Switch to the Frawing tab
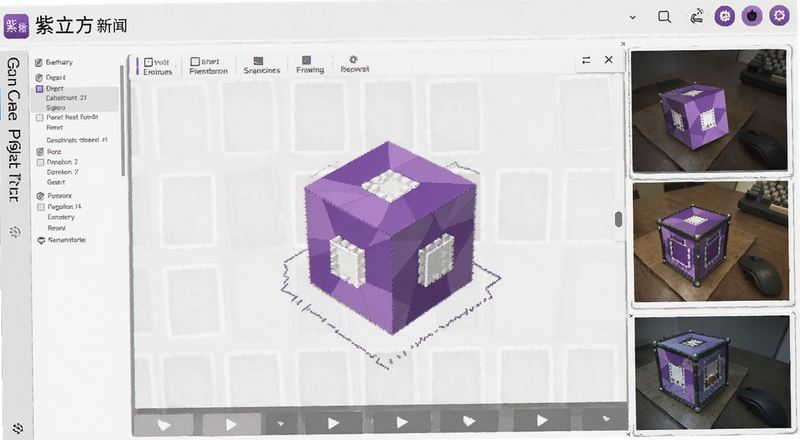The height and width of the screenshot is (440, 800). (x=310, y=65)
